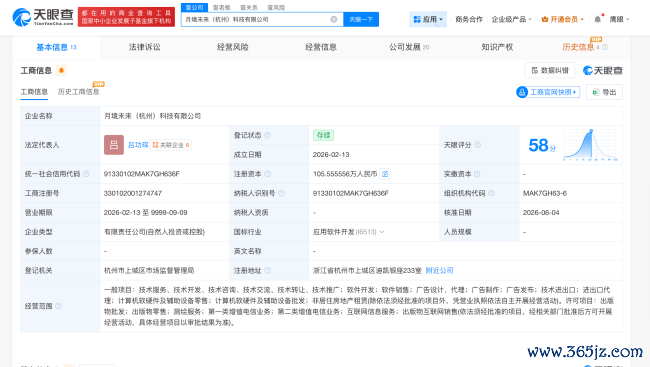Clear the search box with the X icon
650x367 pixels.
pos(334,19)
